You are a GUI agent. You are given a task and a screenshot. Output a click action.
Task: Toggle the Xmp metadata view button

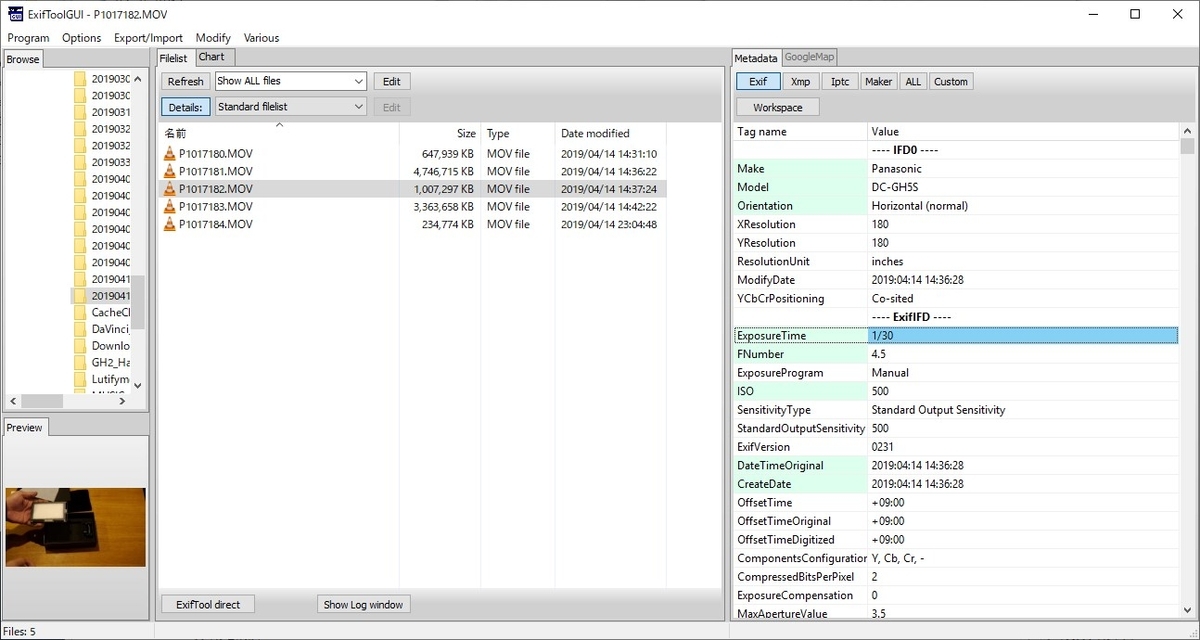800,82
